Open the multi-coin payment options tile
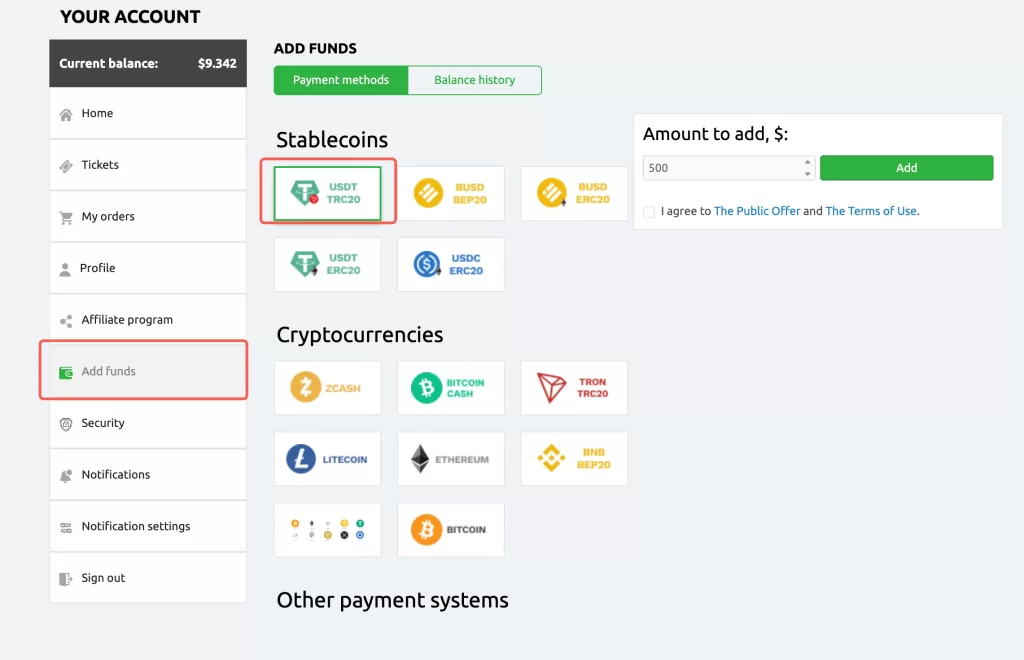This screenshot has width=1024, height=660. [327, 530]
